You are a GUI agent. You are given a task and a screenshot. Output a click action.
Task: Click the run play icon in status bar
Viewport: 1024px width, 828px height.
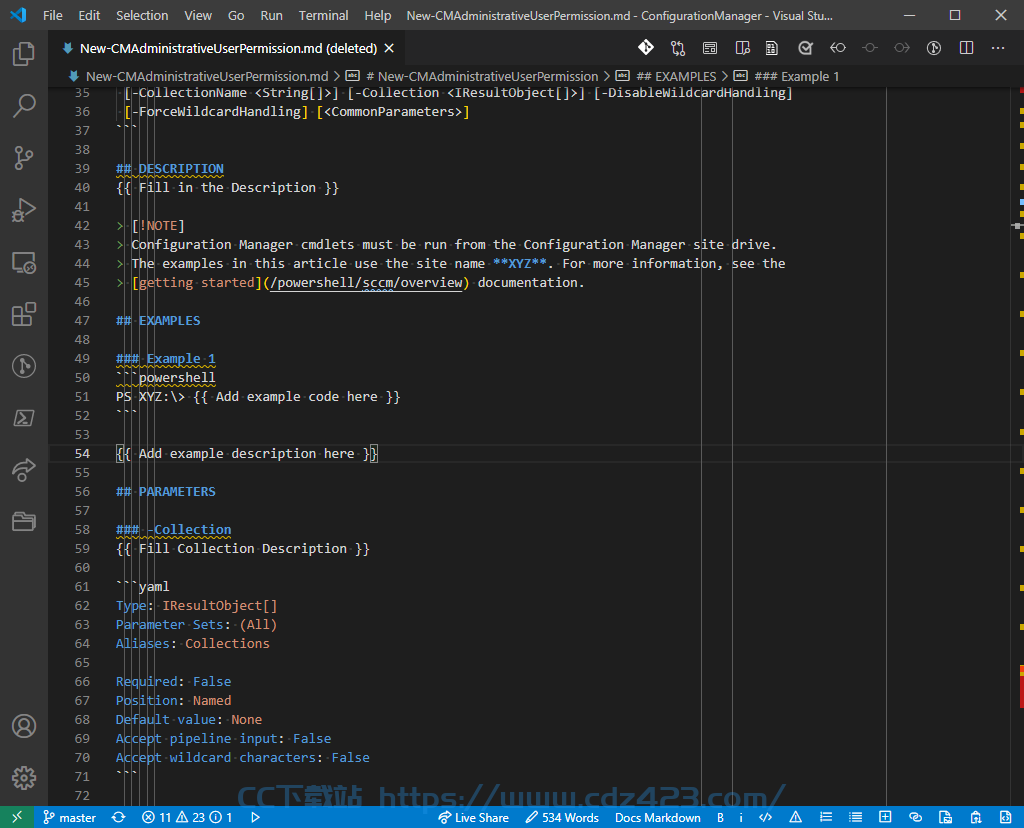255,817
